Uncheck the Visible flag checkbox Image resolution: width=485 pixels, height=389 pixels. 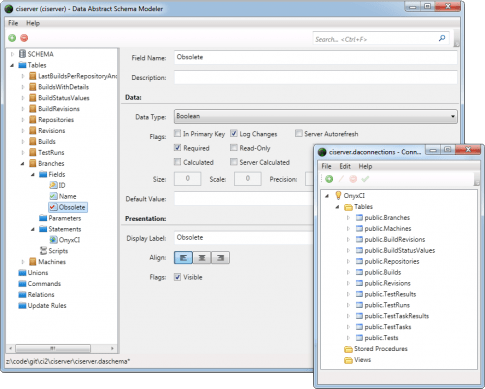(177, 277)
